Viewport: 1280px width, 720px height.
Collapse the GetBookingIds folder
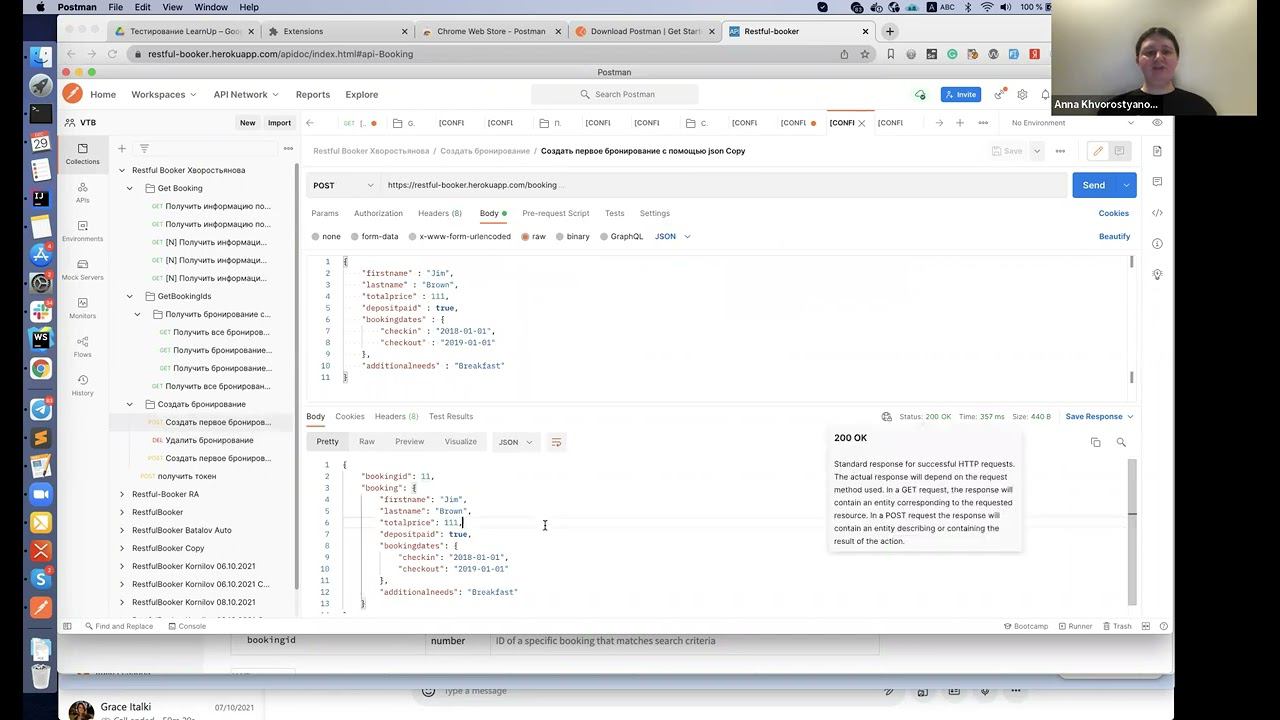click(130, 296)
